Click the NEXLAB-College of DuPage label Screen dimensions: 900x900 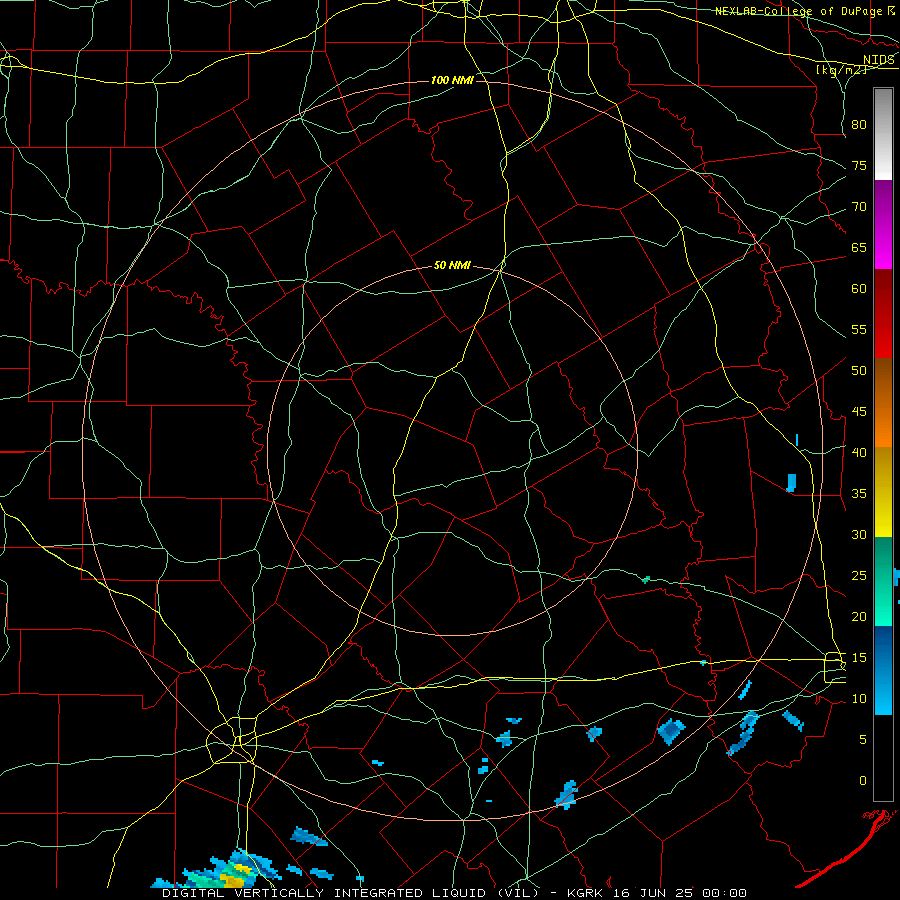798,11
